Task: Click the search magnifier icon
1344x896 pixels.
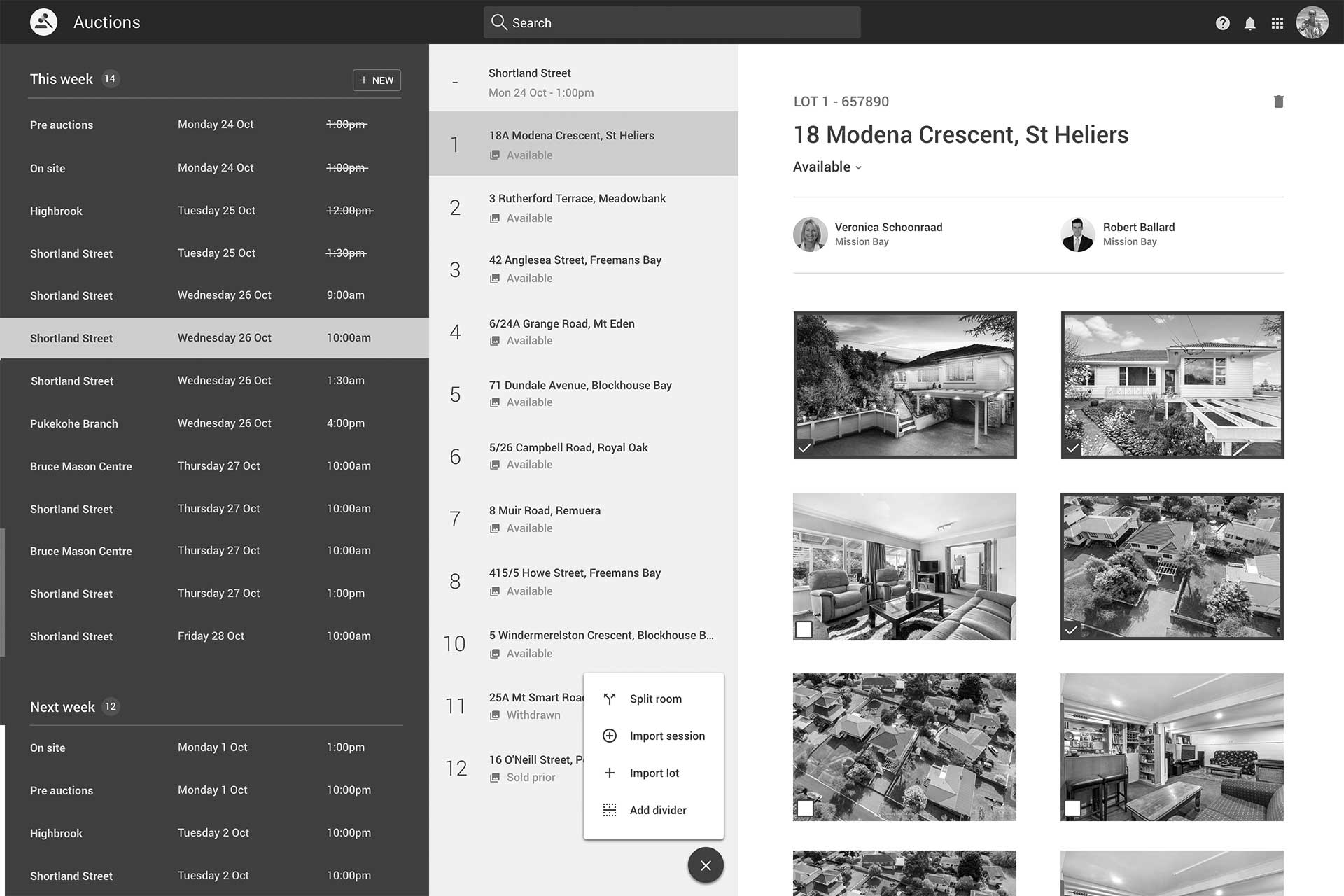Action: pyautogui.click(x=499, y=22)
